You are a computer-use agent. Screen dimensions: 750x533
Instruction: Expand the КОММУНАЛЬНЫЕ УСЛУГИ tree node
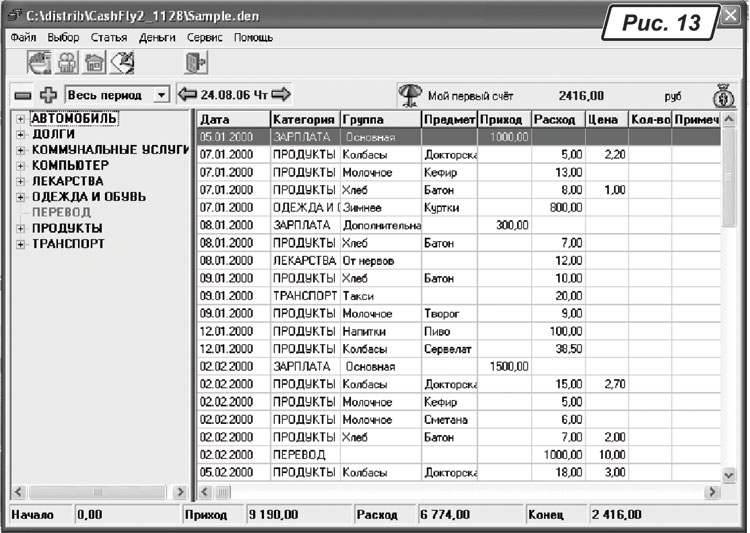pos(21,150)
